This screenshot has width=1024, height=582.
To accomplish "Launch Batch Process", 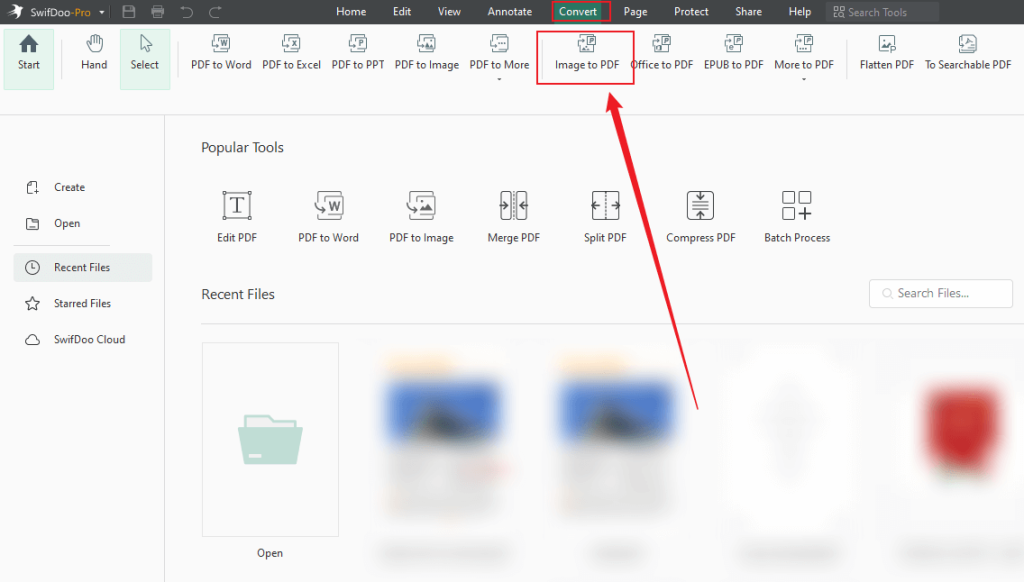I will click(797, 212).
